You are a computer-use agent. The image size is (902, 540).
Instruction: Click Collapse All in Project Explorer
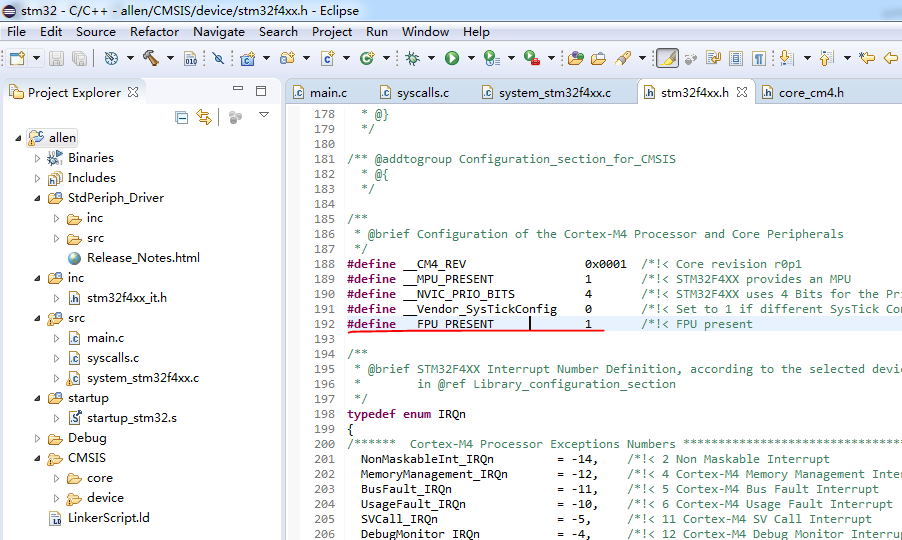click(182, 117)
